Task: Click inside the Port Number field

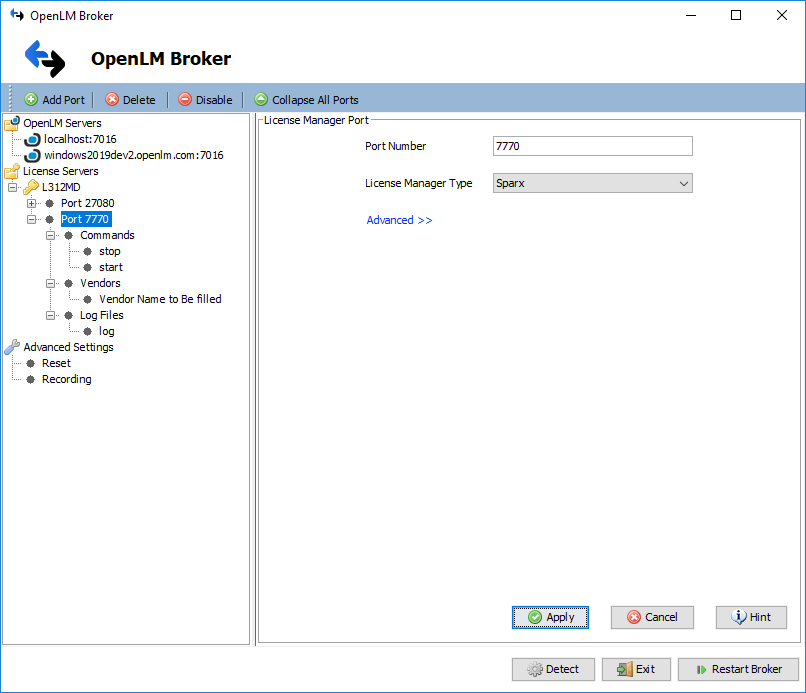Action: click(x=592, y=146)
